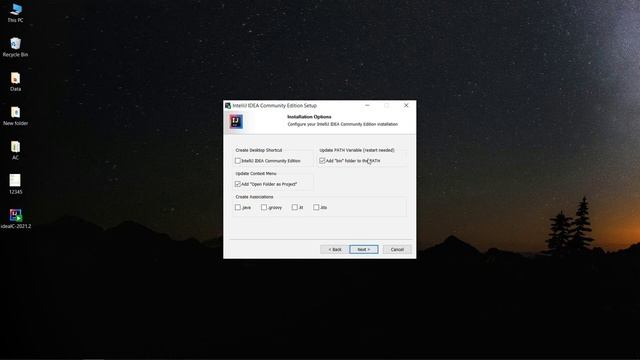Close the setup dialog window

coord(406,105)
